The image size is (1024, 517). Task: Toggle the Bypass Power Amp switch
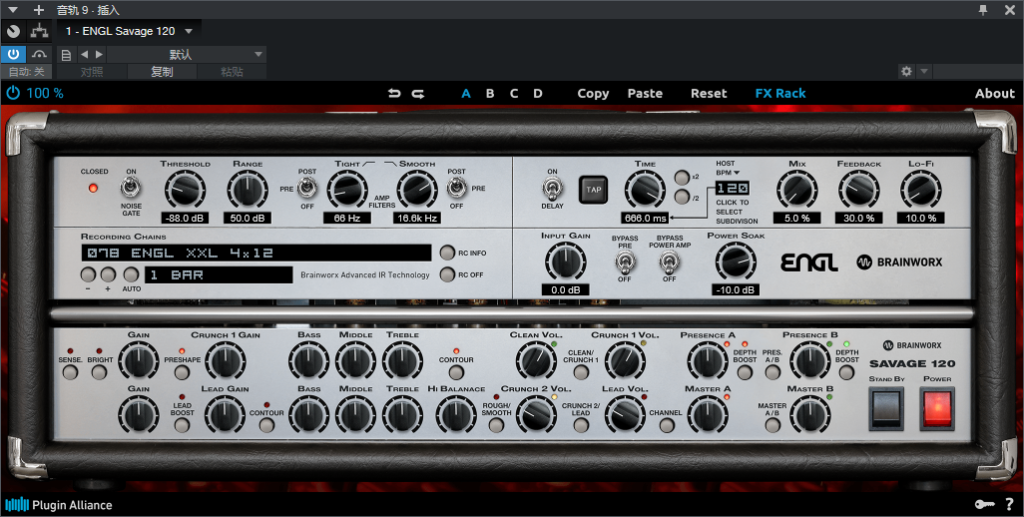click(x=669, y=263)
